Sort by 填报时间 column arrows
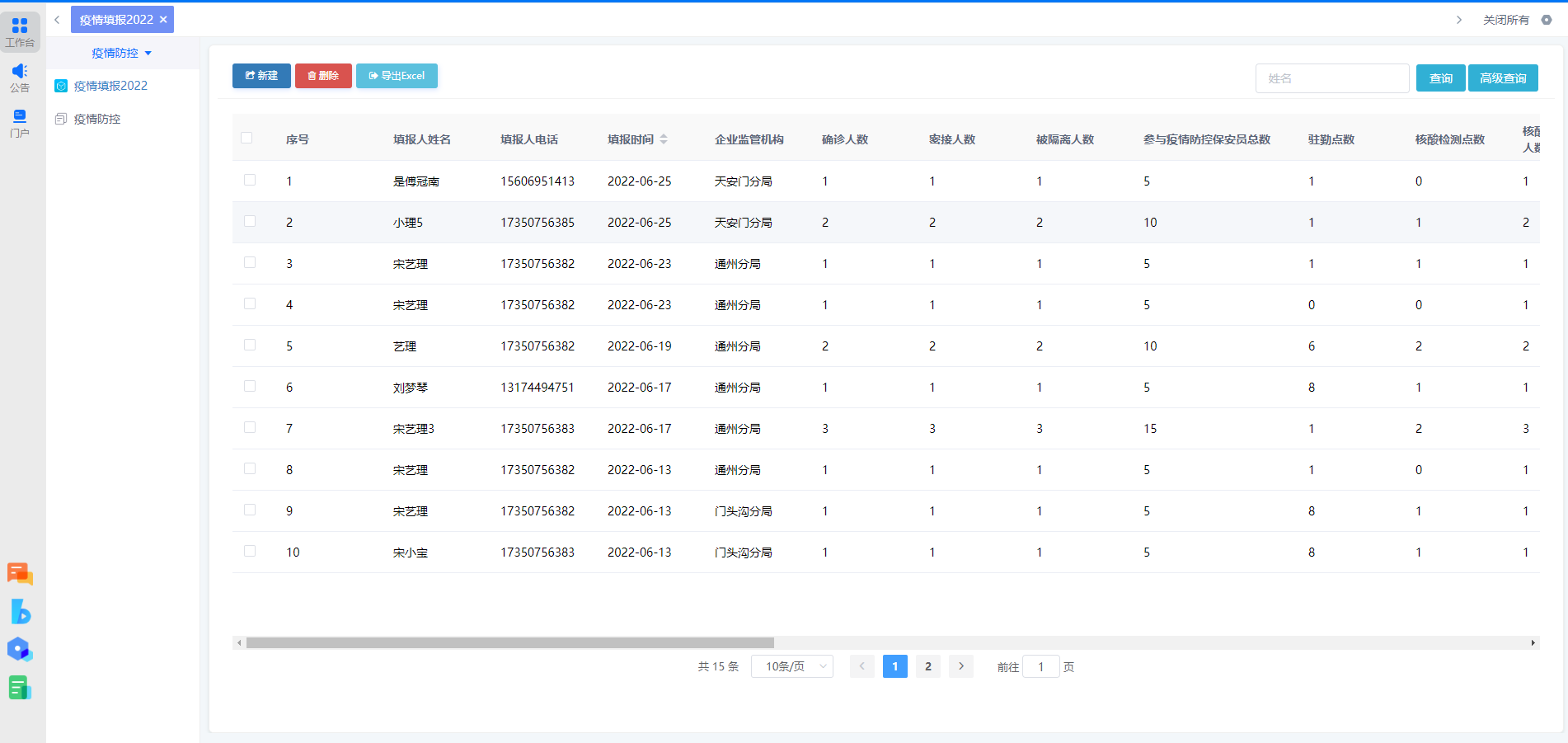The height and width of the screenshot is (743, 1568). click(x=664, y=139)
